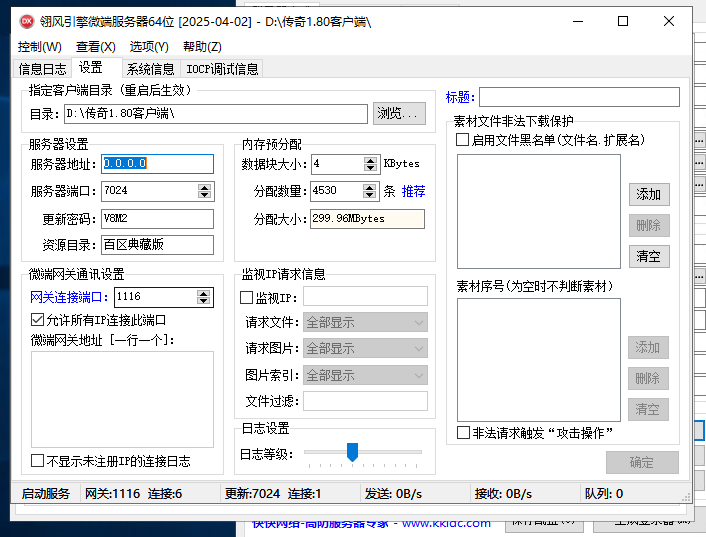Maximize the 翎风引擎微端服务器 window

pyautogui.click(x=623, y=21)
